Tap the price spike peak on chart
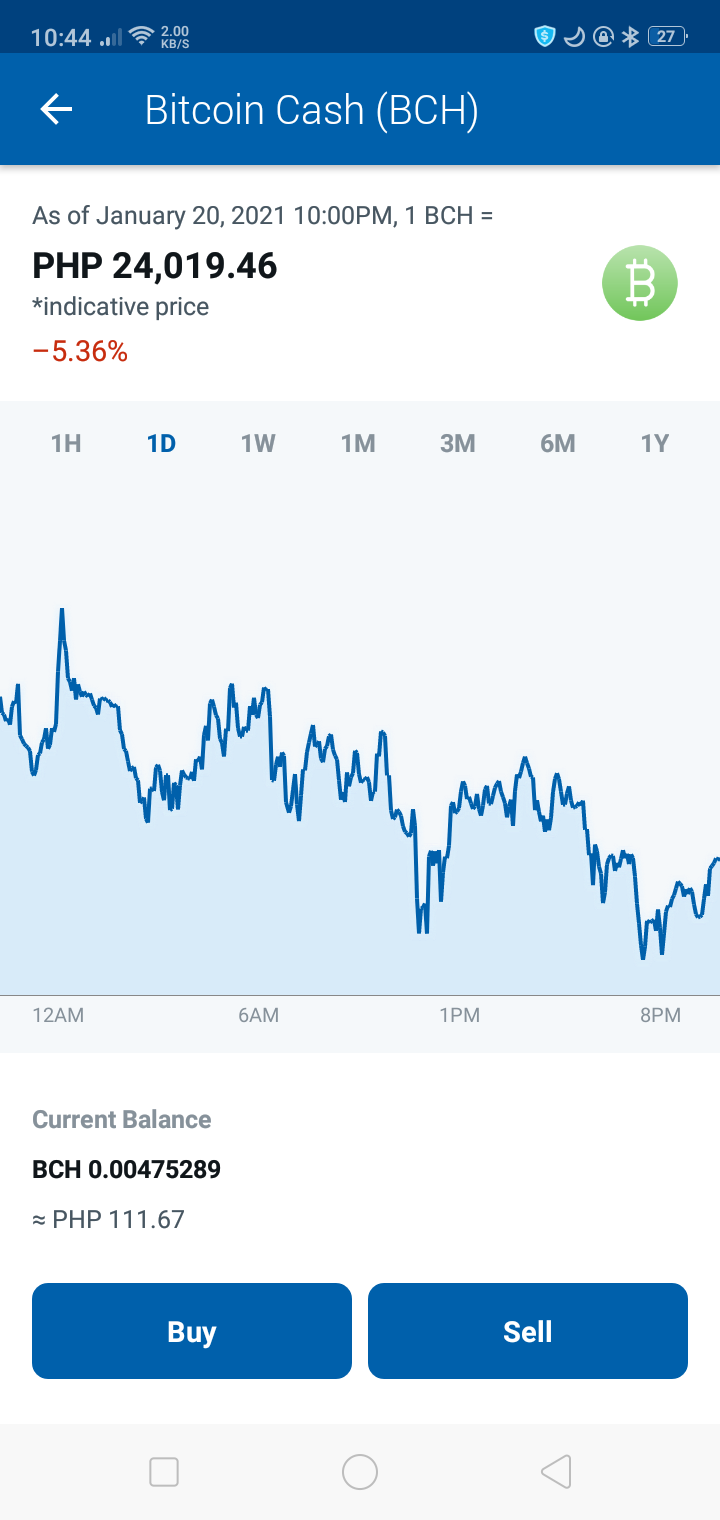This screenshot has width=720, height=1520. 62,609
